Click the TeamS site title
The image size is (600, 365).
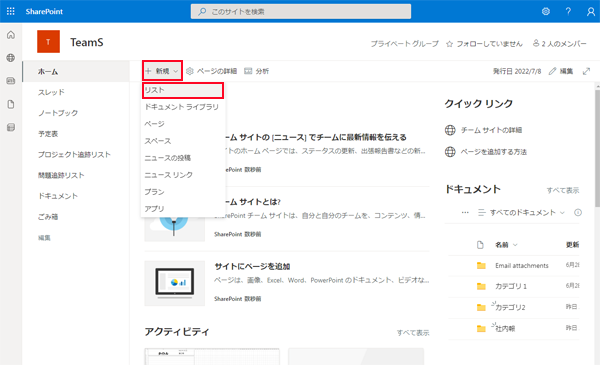[x=87, y=42]
